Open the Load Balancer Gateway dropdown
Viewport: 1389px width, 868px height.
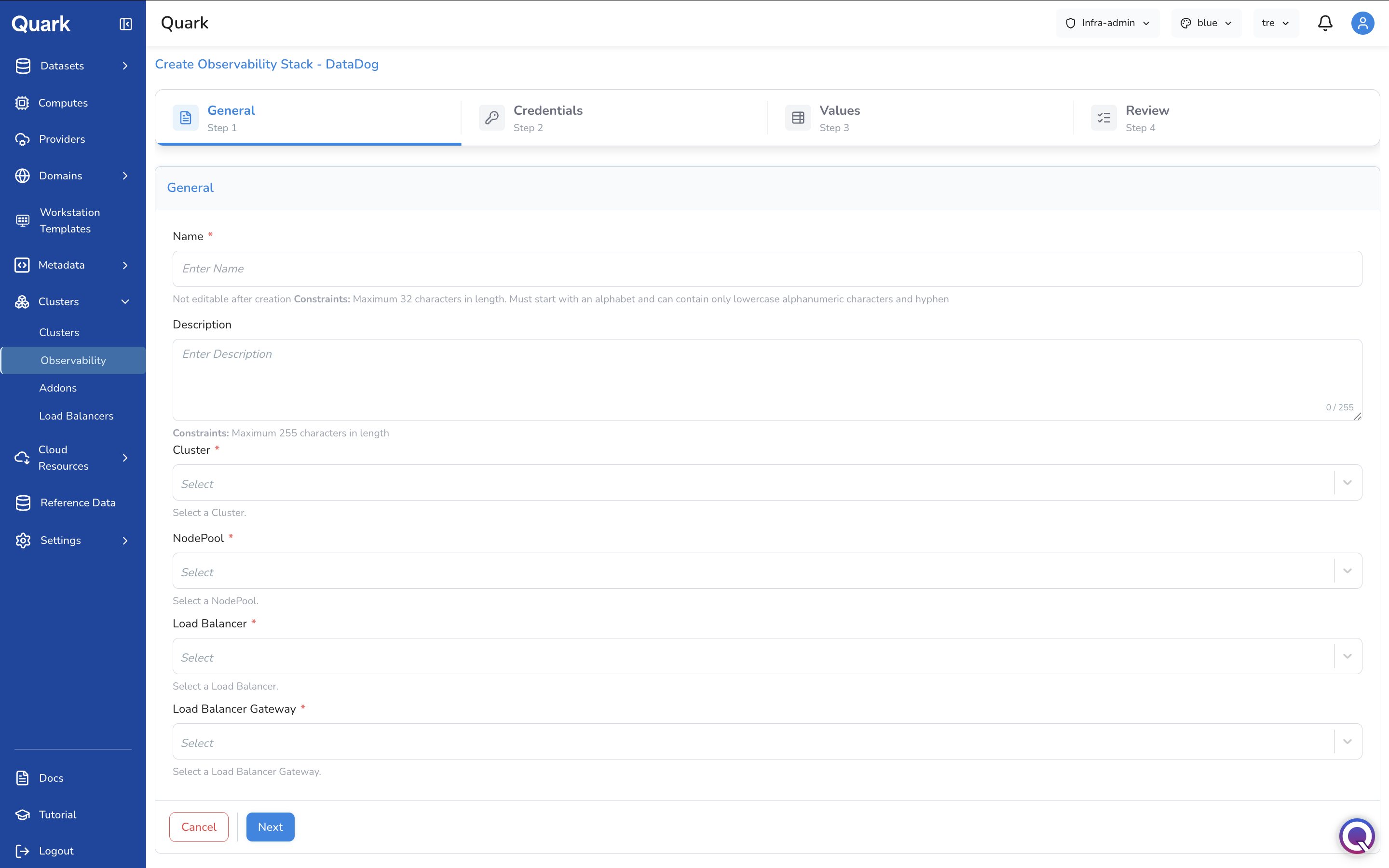pyautogui.click(x=767, y=741)
